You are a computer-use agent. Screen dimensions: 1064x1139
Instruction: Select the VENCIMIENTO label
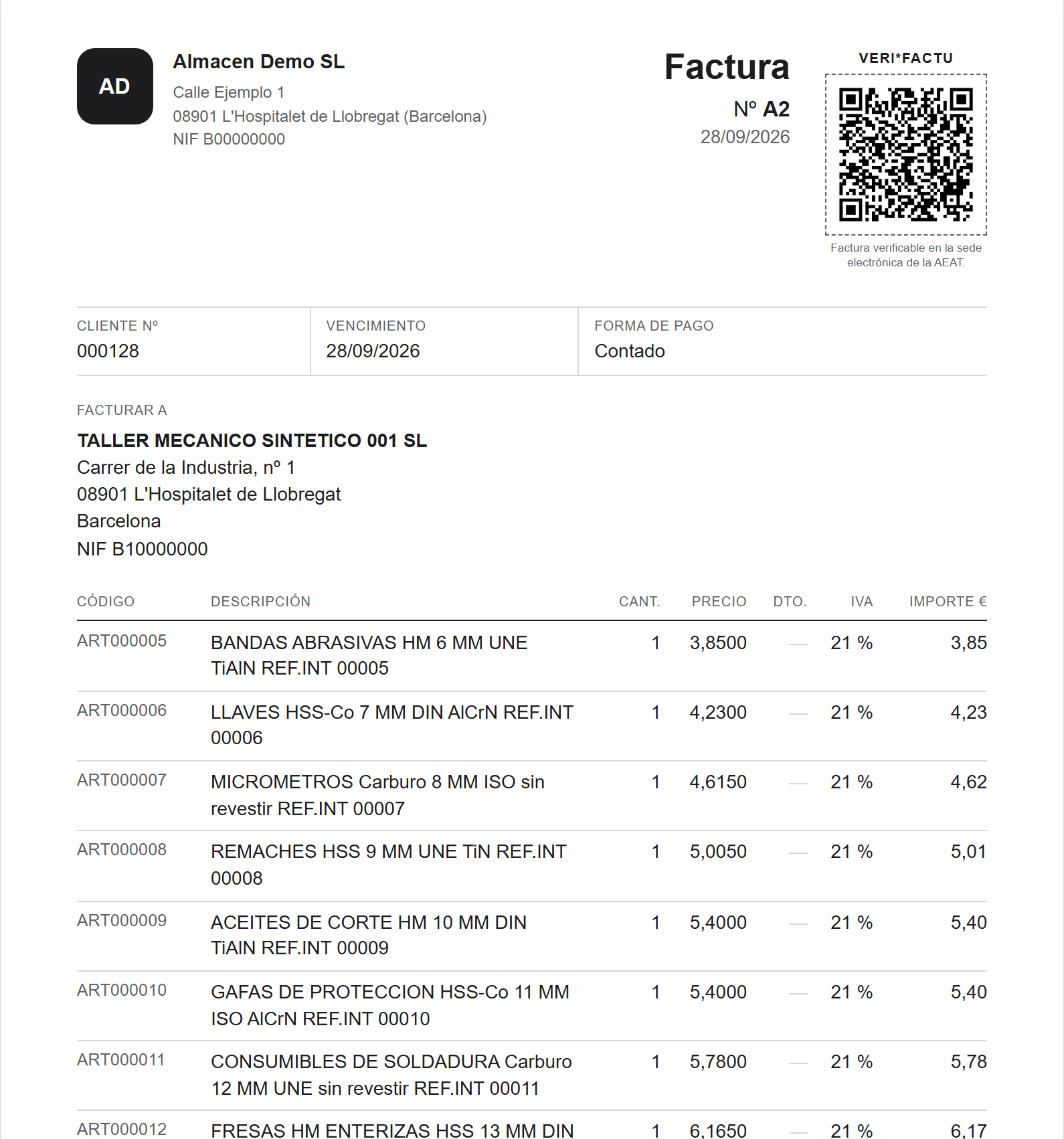pyautogui.click(x=376, y=326)
